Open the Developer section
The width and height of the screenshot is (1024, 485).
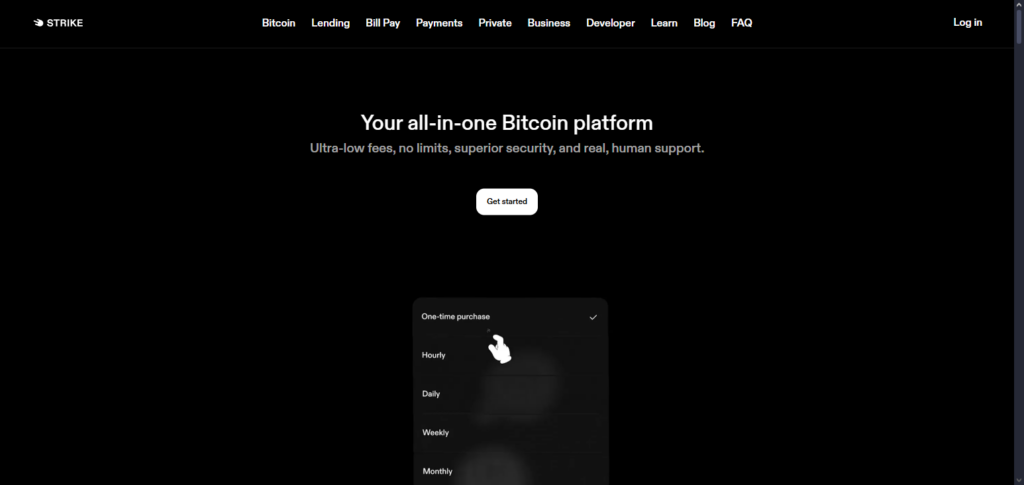coord(611,23)
